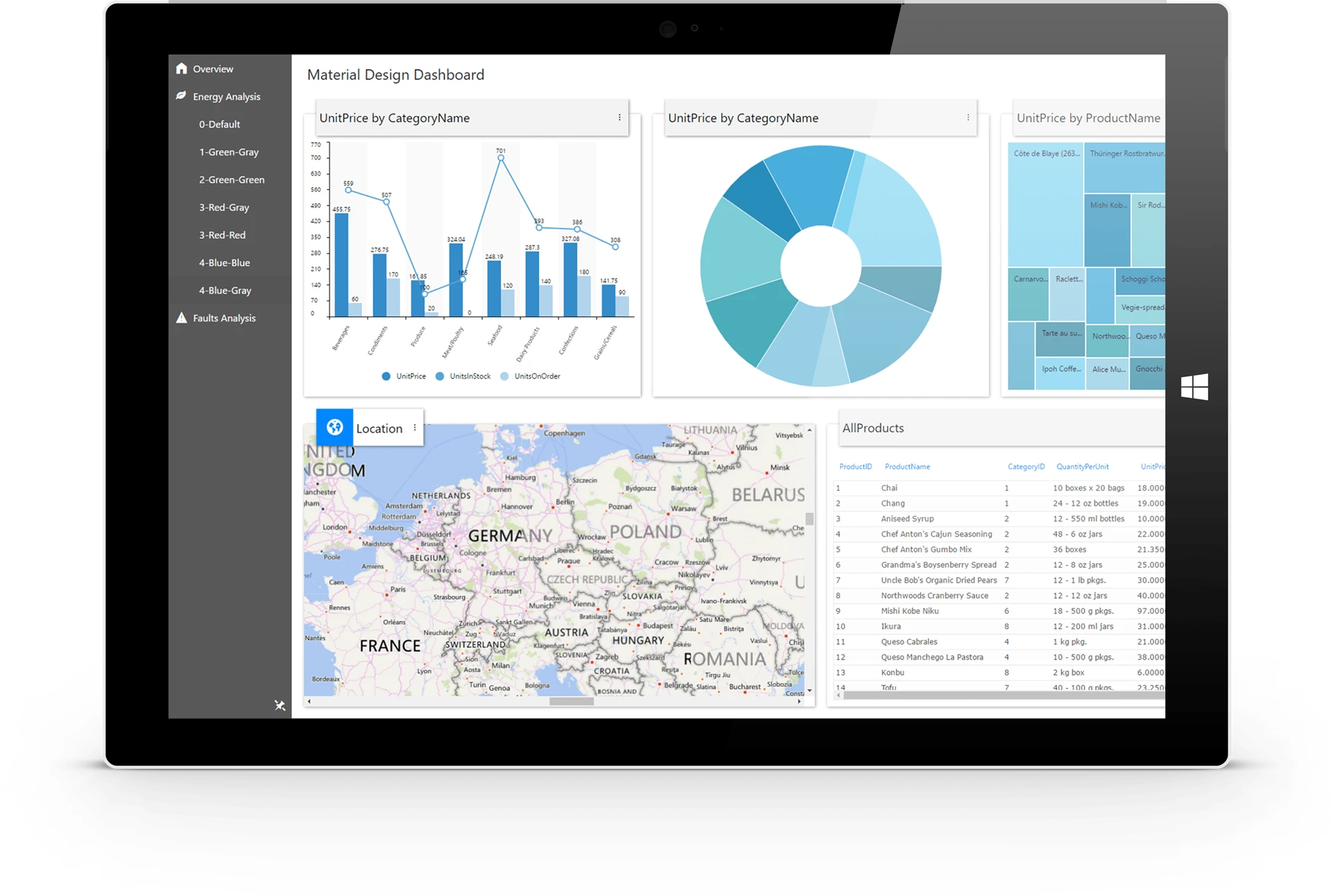Click the Faults Analysis warning triangle icon

[181, 318]
